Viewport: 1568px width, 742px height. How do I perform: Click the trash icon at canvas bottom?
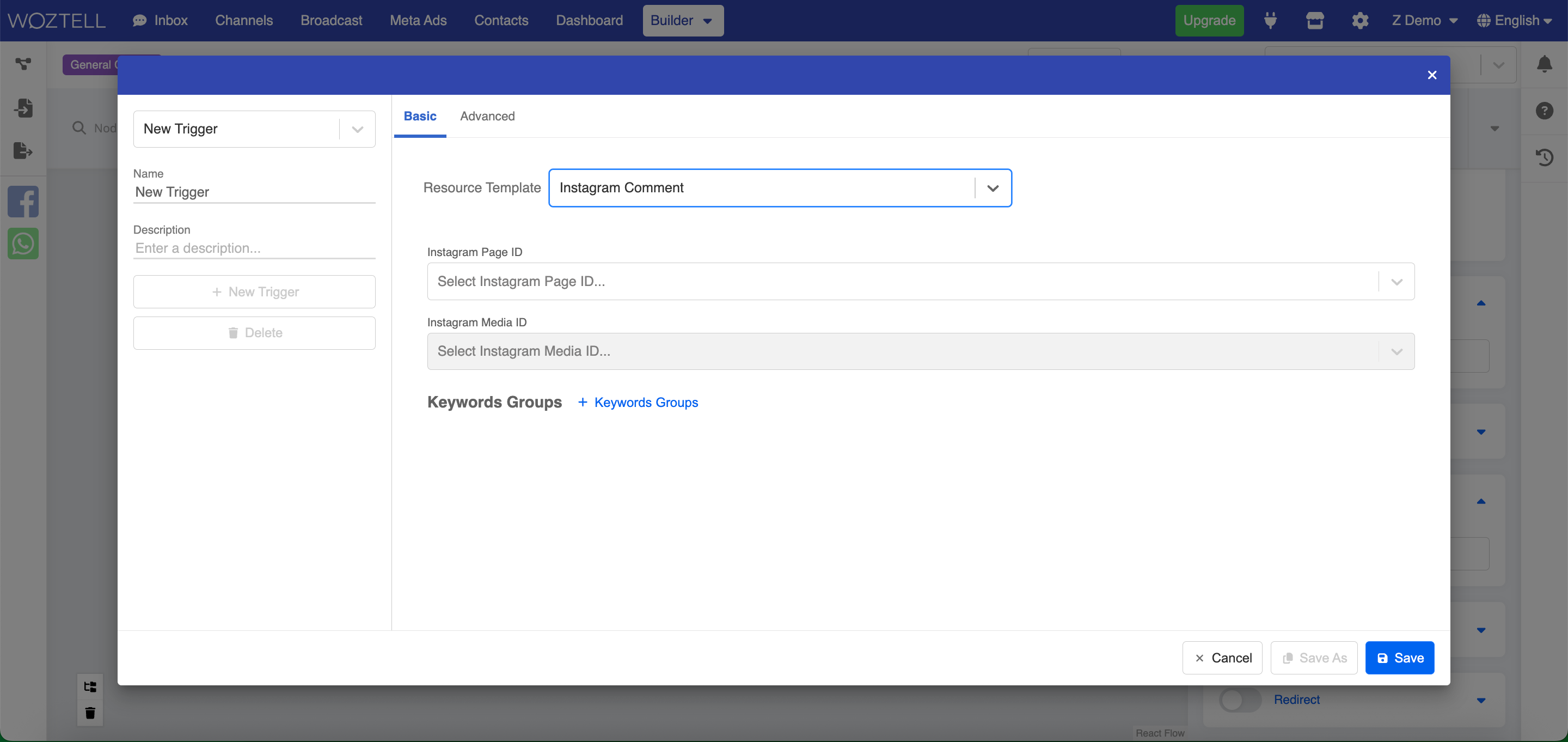coord(90,713)
